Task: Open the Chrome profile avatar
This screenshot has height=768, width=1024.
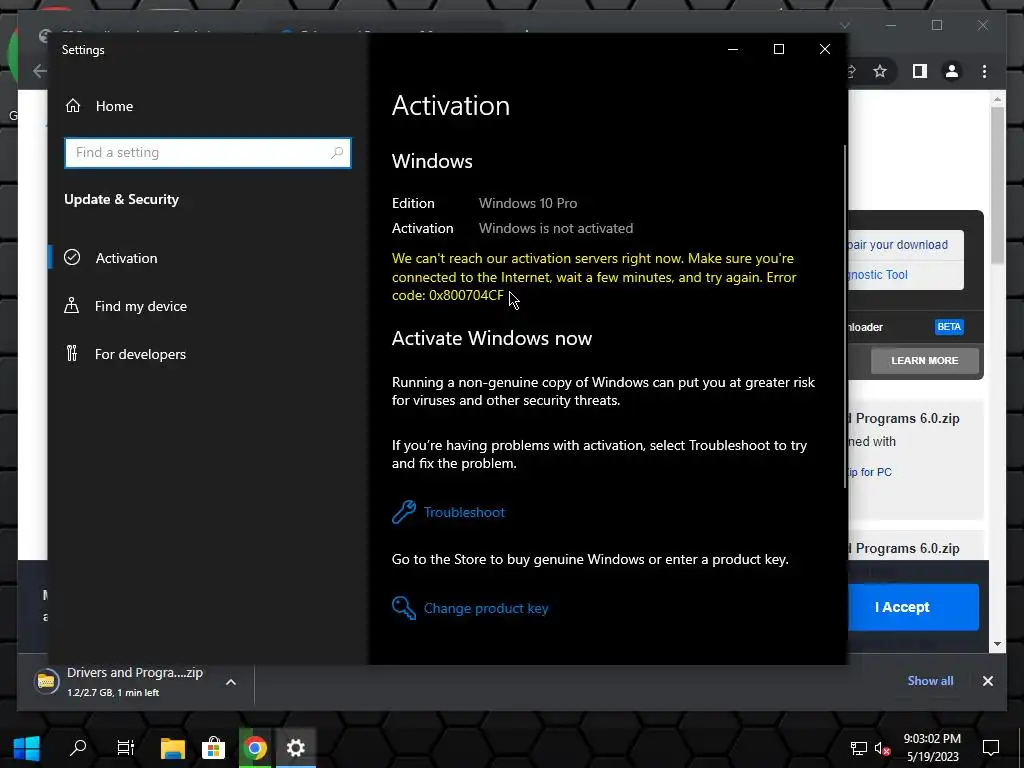Action: [x=952, y=71]
